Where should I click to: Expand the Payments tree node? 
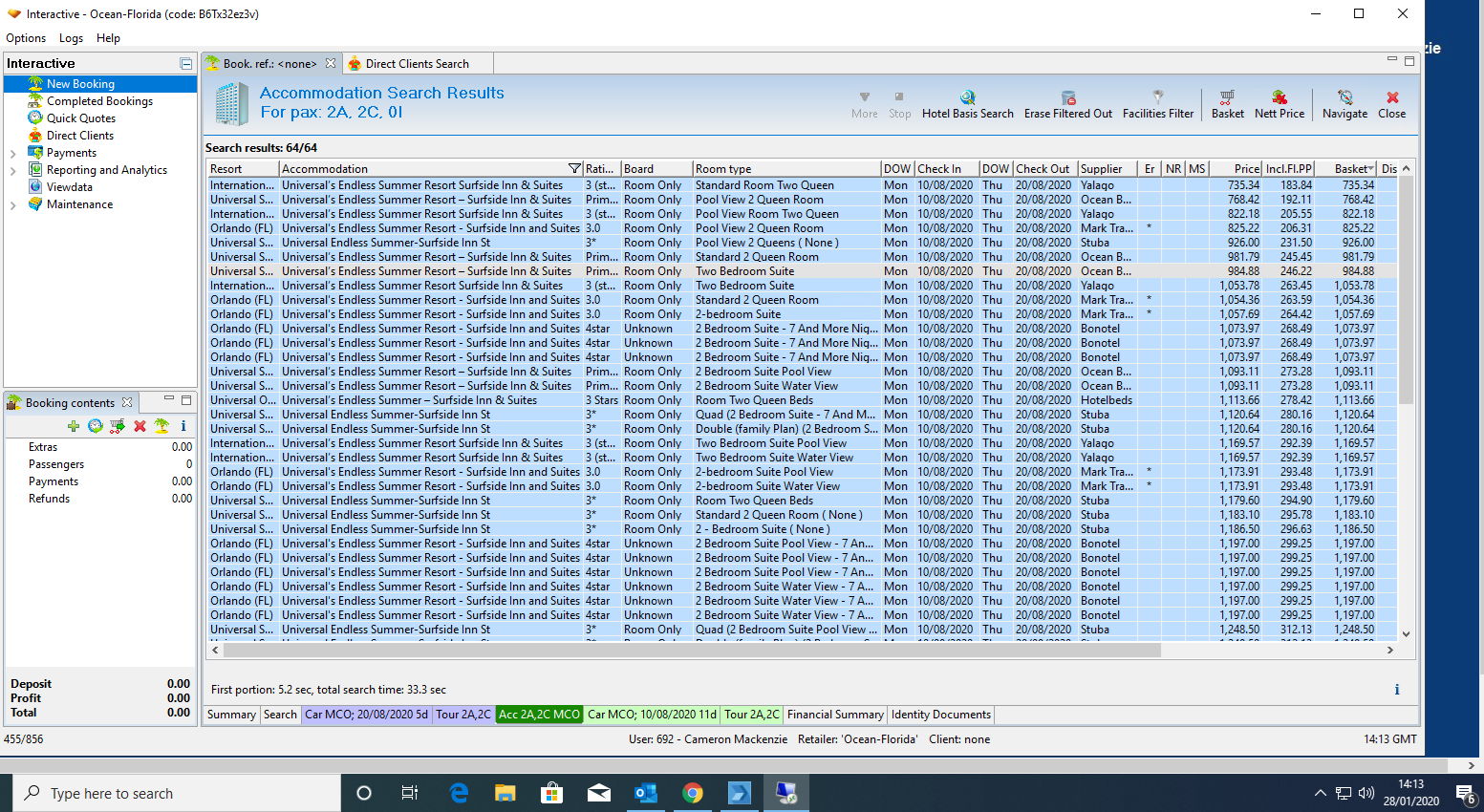coord(12,153)
